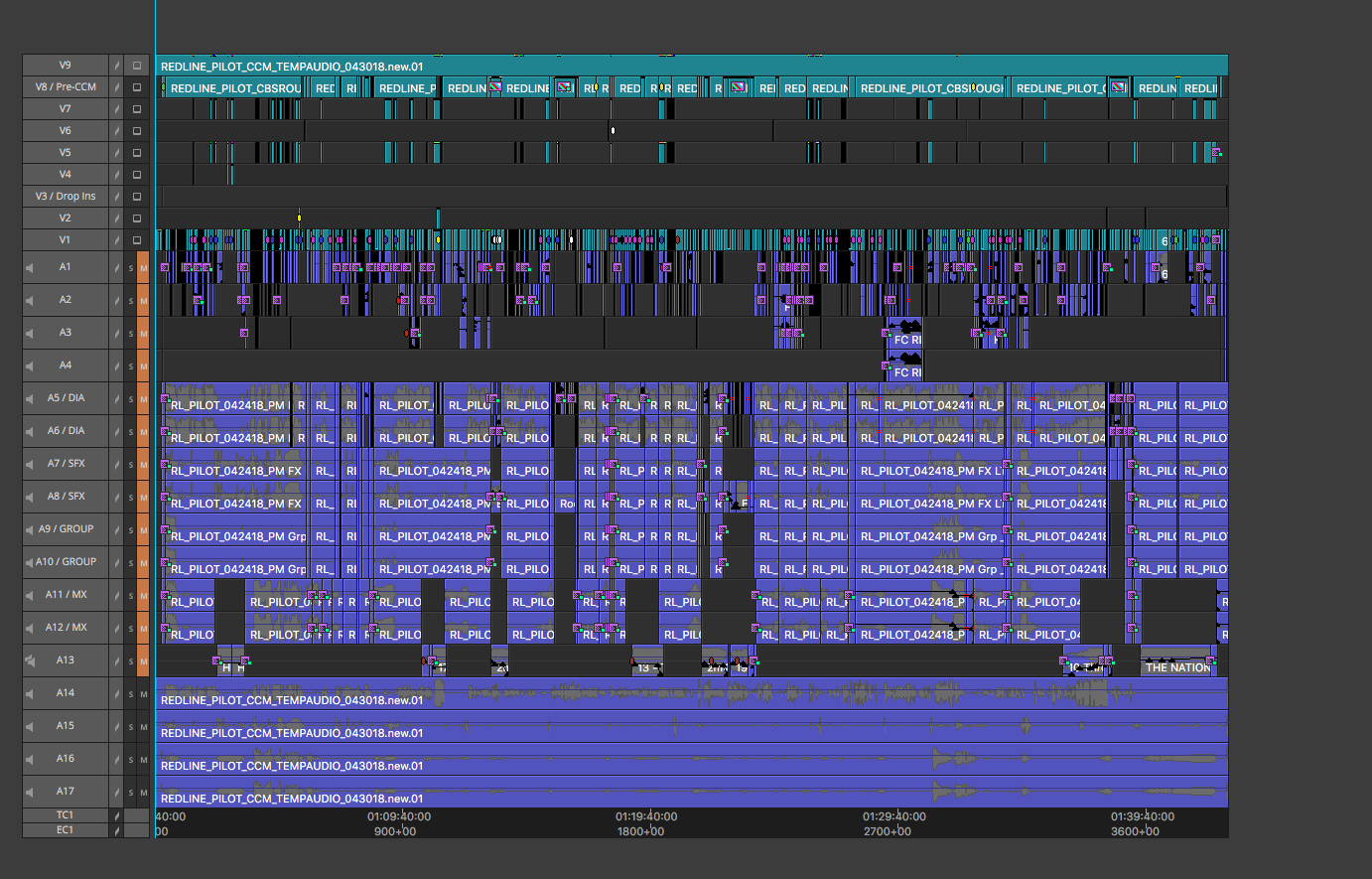Click the REDLINE_PILOT_CBSROU clip on V8

pyautogui.click(x=235, y=87)
